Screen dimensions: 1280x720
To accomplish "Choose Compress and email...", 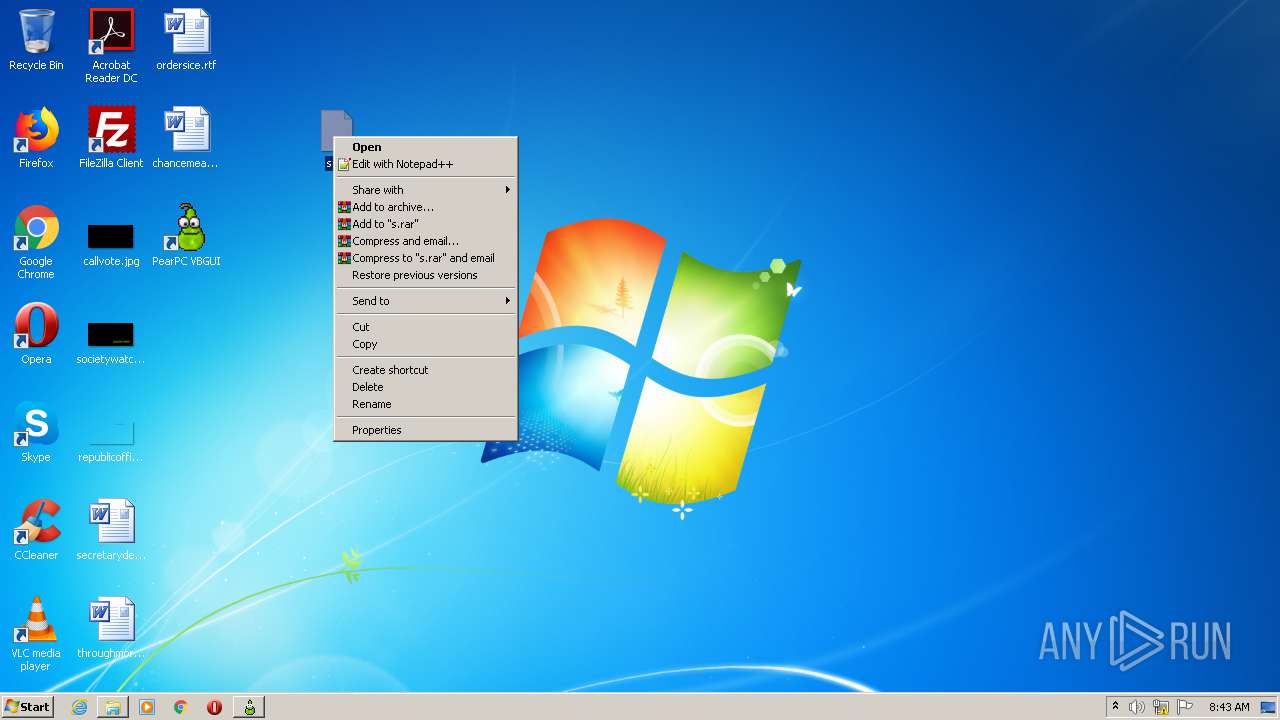I will click(x=425, y=241).
